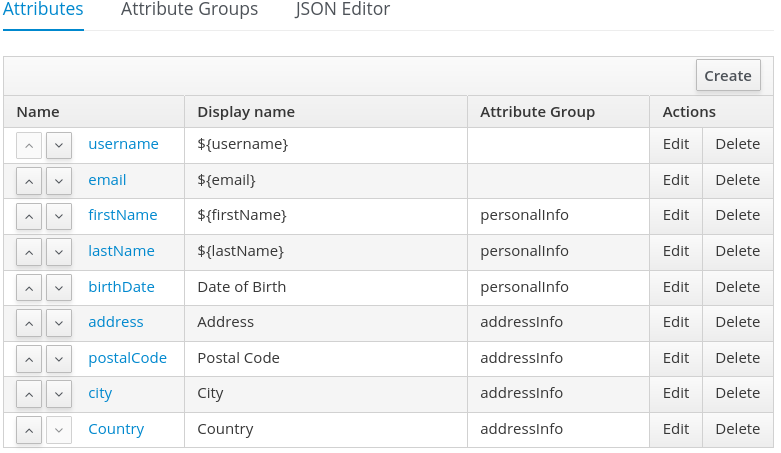Open the lastName attribute link
Viewport: 781px width, 453px height.
coord(121,251)
